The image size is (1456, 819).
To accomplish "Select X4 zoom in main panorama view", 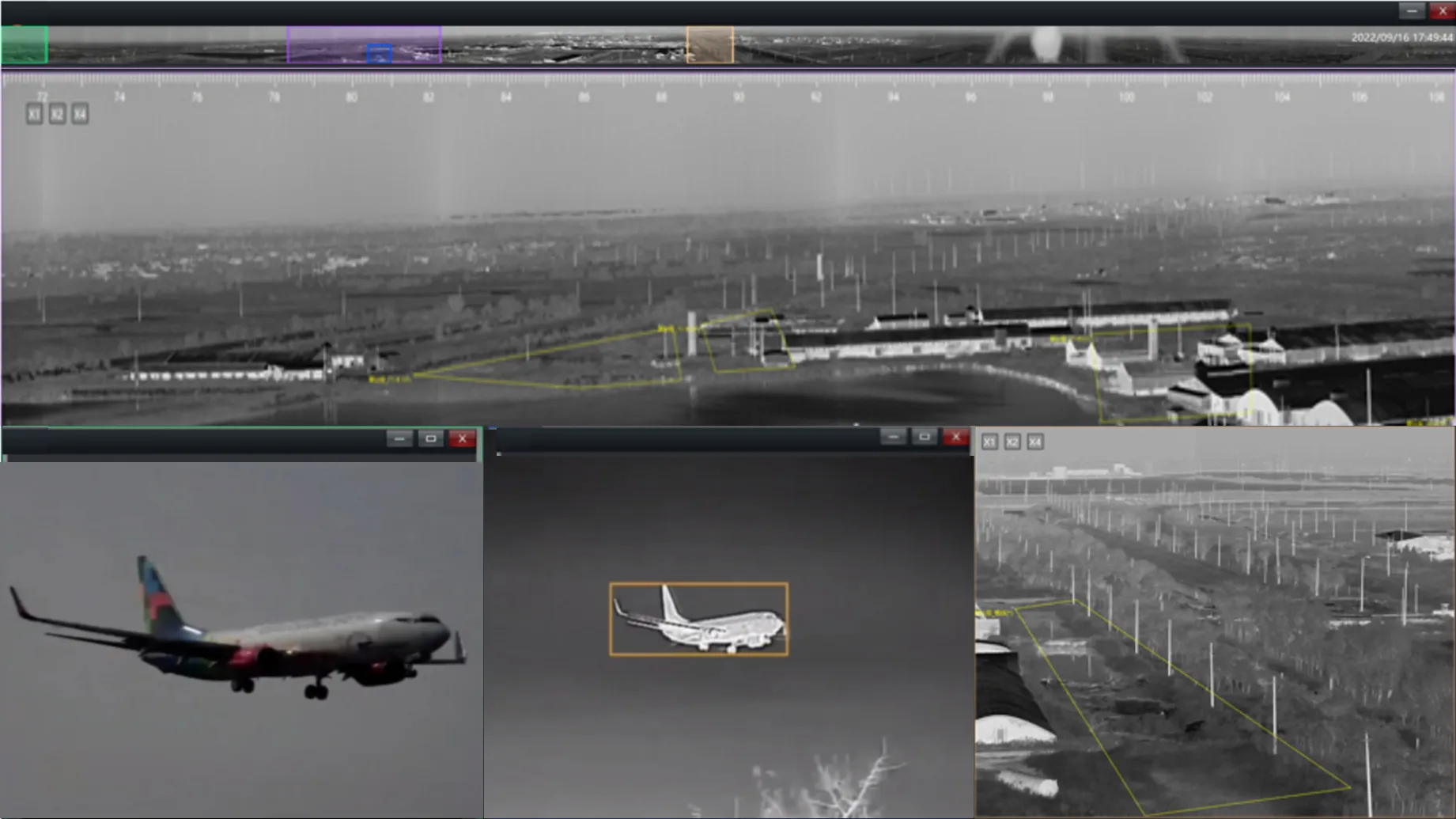I will [80, 115].
